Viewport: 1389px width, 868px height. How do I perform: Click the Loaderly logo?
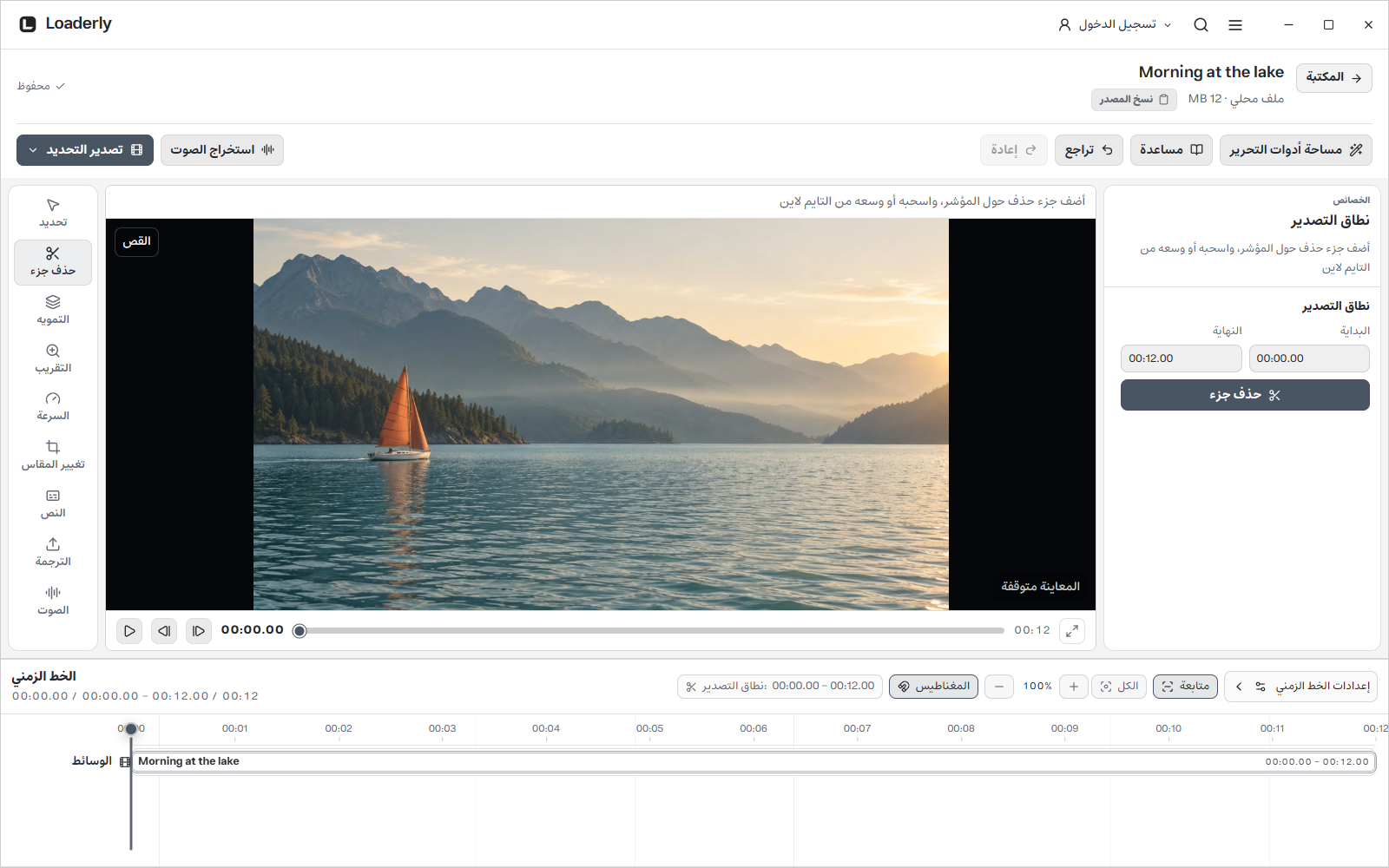(x=65, y=24)
